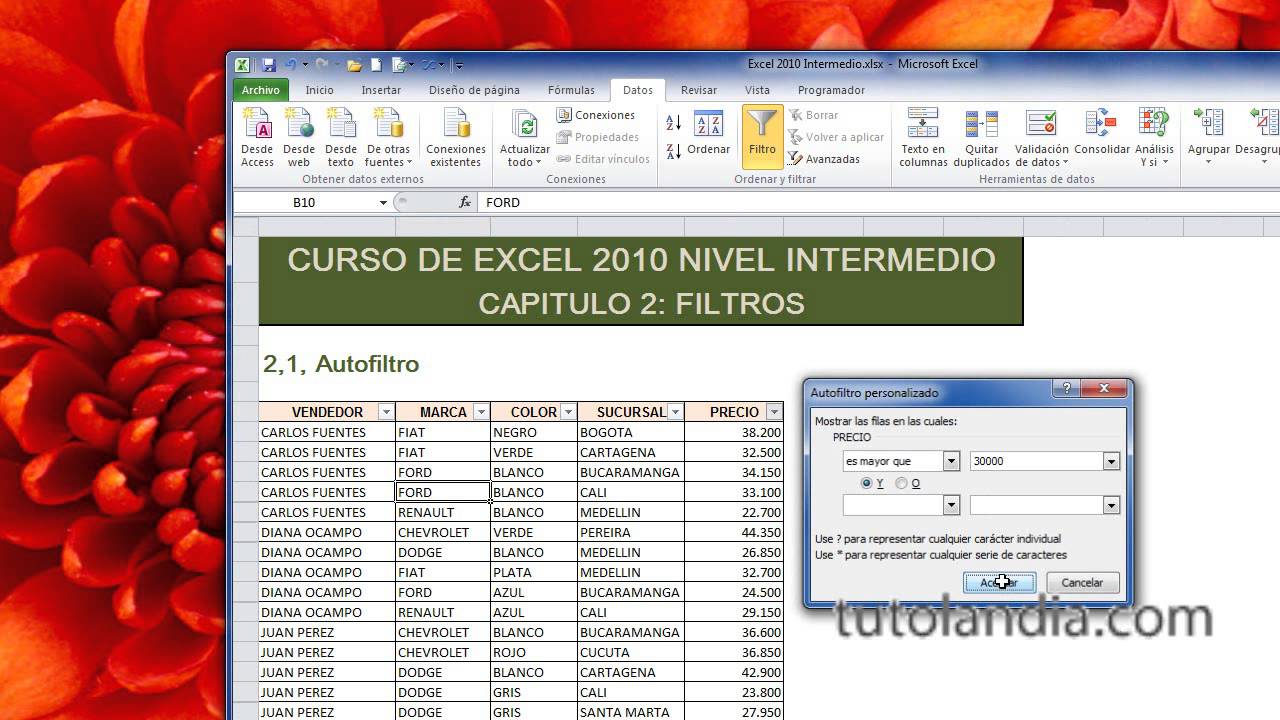Click Quitar duplicados
Viewport: 1280px width, 720px height.
981,138
